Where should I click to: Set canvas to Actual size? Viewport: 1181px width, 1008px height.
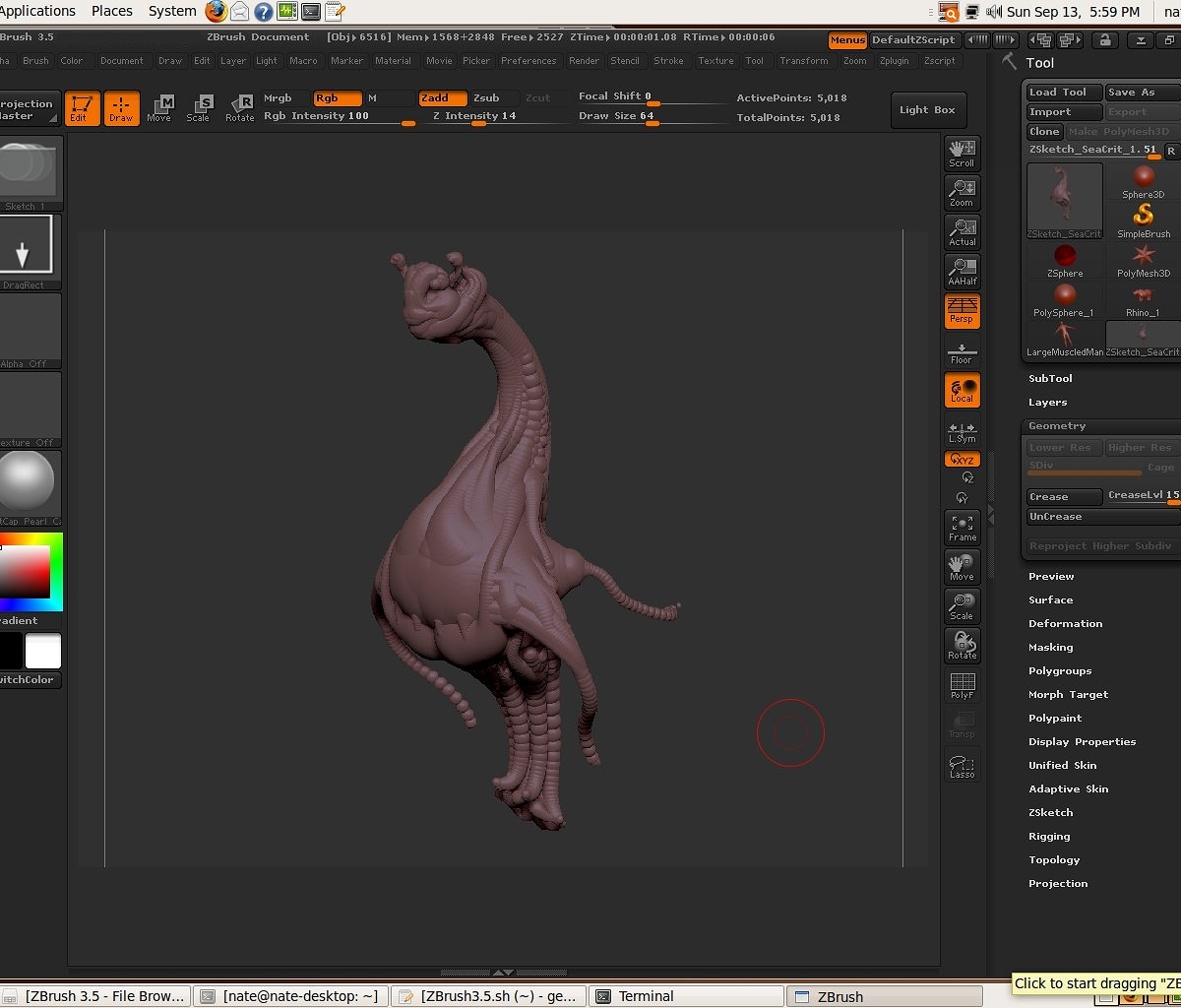point(962,231)
